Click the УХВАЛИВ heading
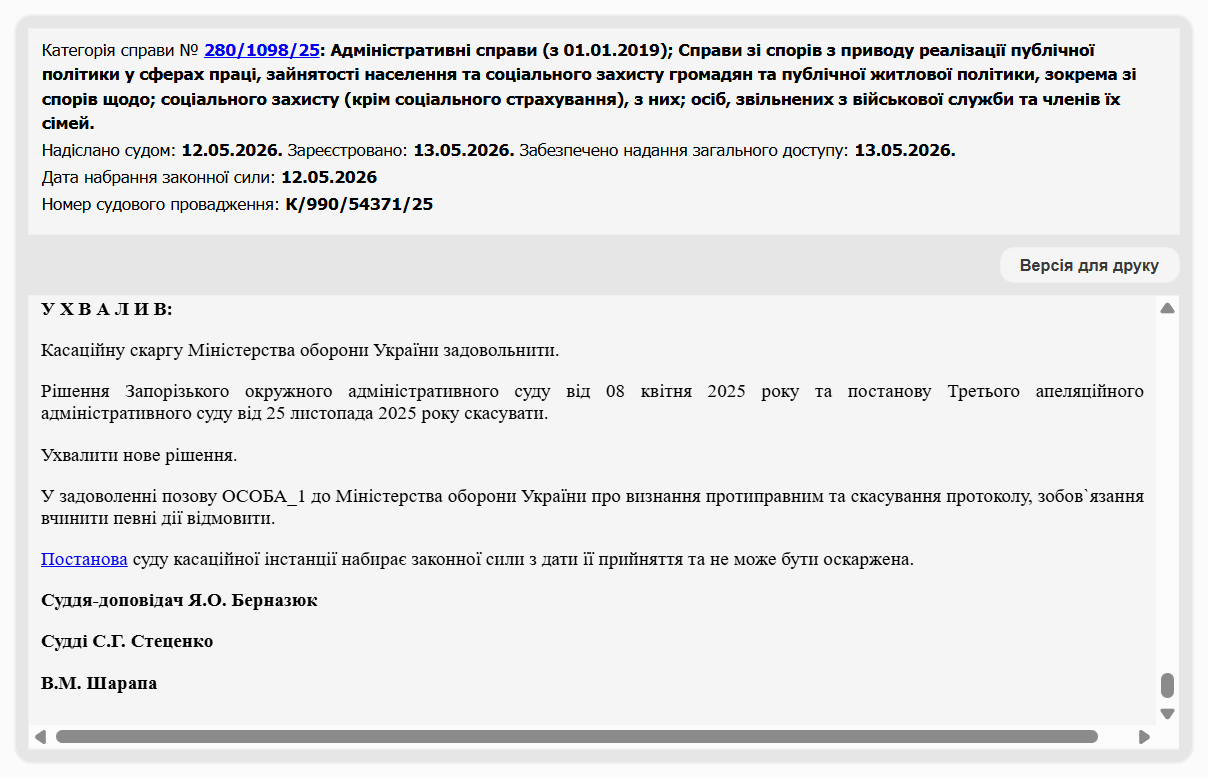This screenshot has height=778, width=1208. pyautogui.click(x=107, y=309)
